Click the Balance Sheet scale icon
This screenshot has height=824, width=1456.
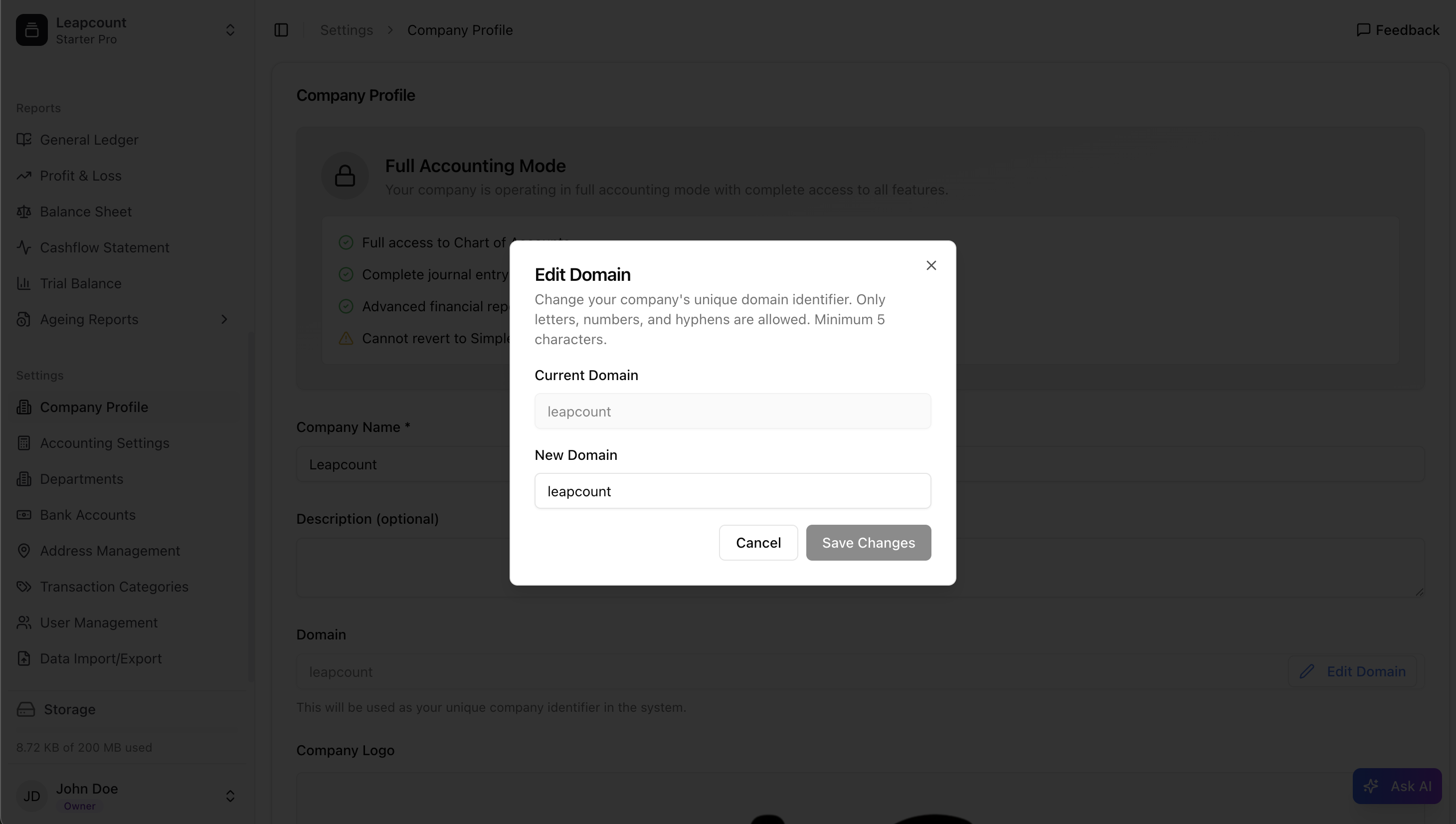(24, 211)
